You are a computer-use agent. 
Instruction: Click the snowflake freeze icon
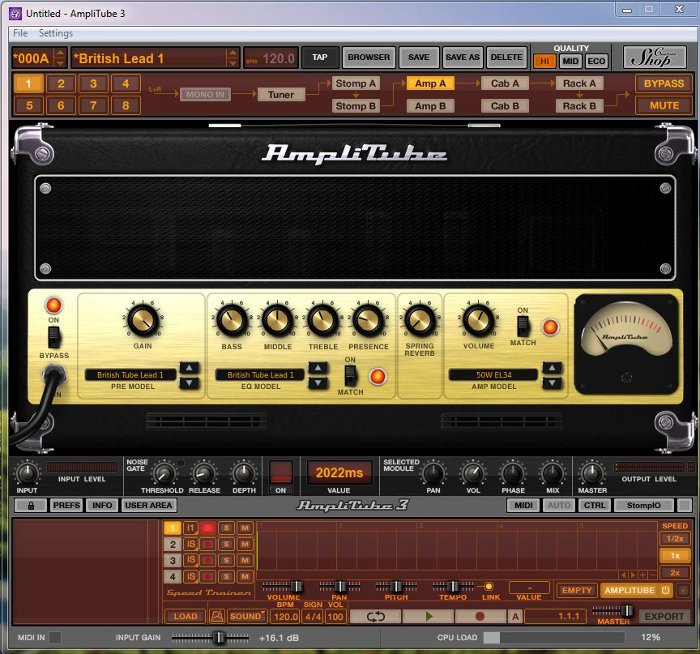coord(683,590)
